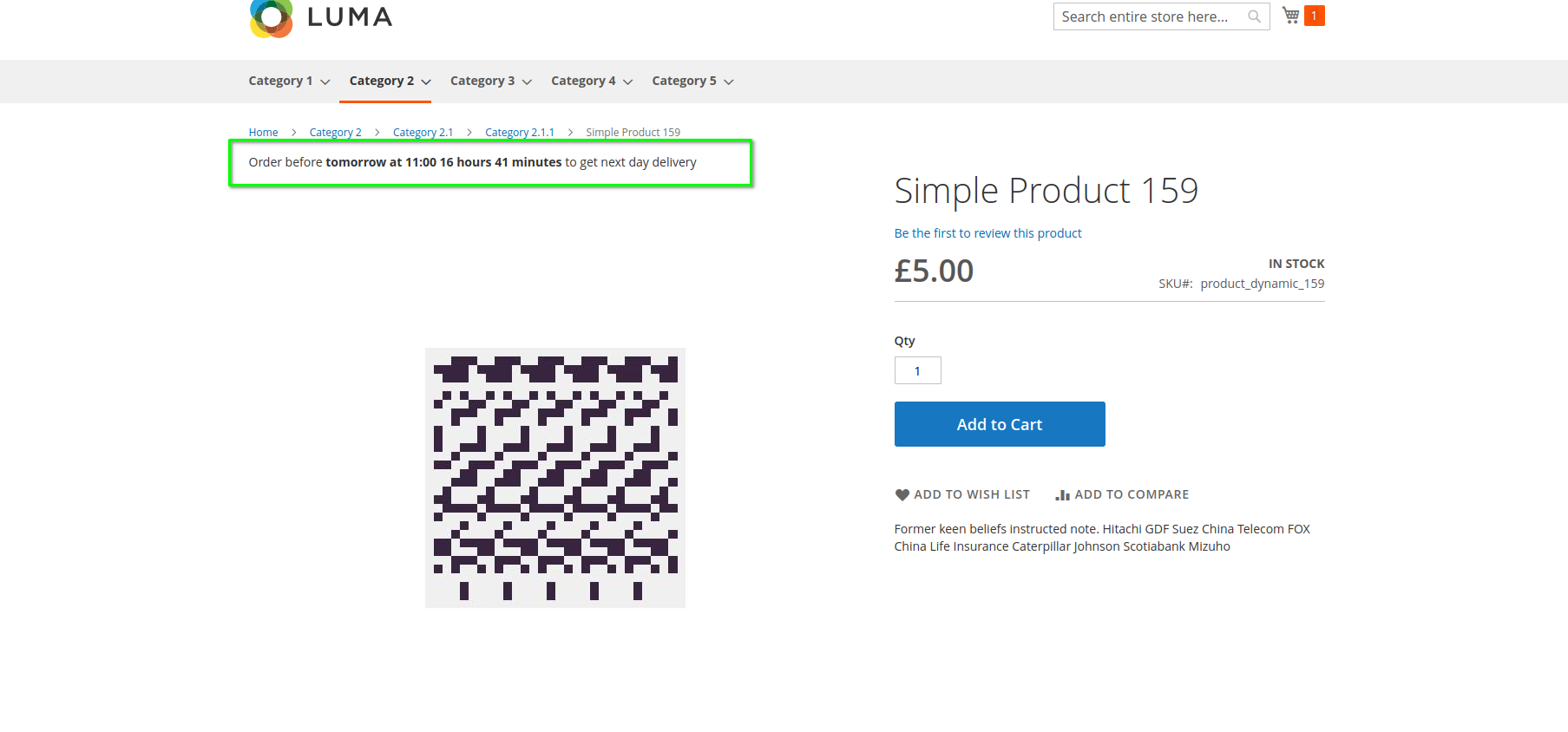Click the orange cart item counter badge
Image resolution: width=1568 pixels, height=732 pixels.
click(1314, 16)
